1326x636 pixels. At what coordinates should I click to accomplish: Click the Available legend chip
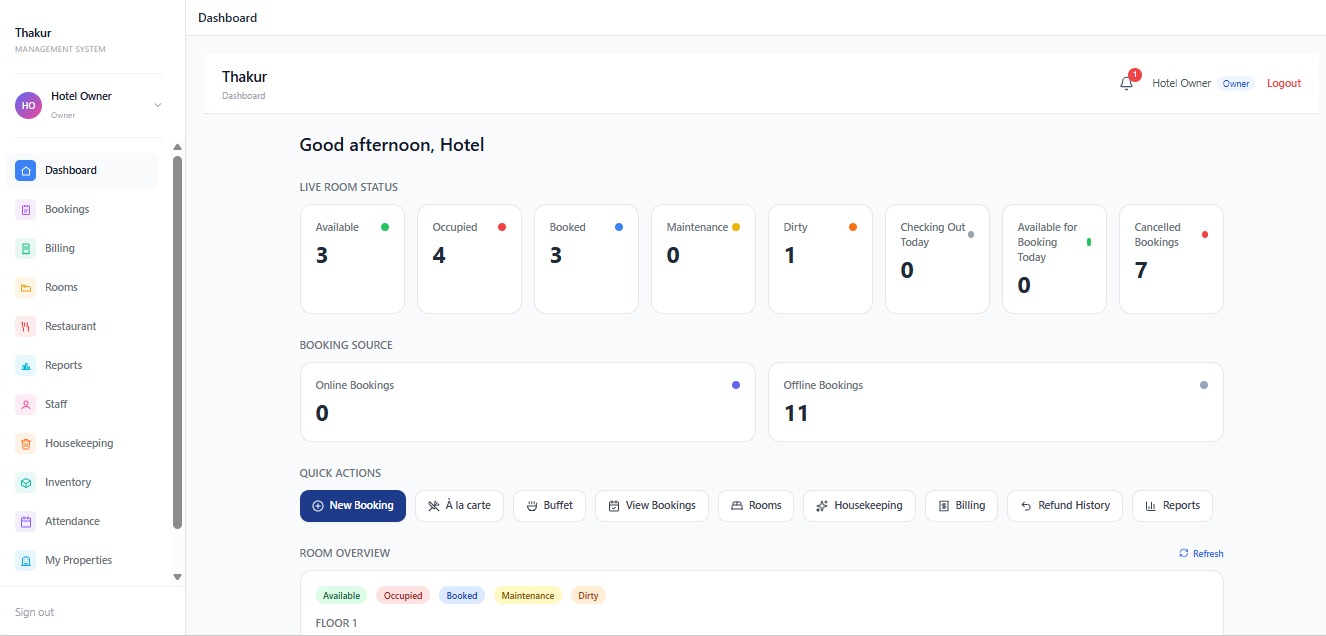[x=342, y=596]
